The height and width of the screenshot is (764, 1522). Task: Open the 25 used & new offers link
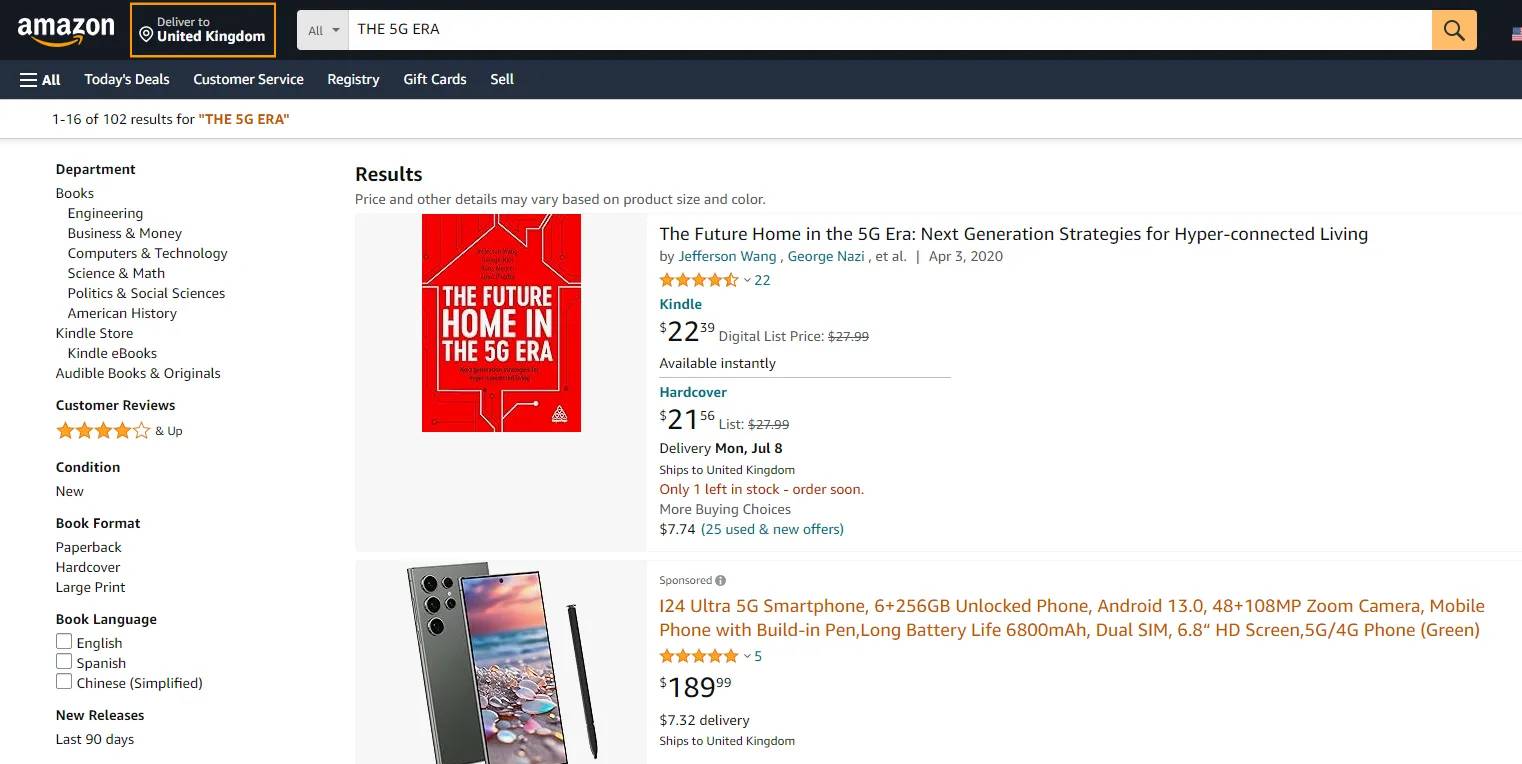[772, 529]
